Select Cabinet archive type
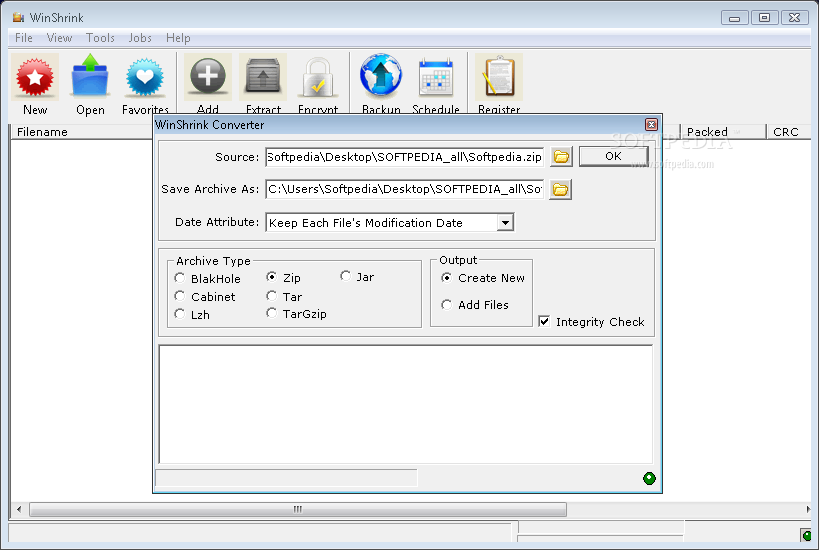 pyautogui.click(x=180, y=296)
